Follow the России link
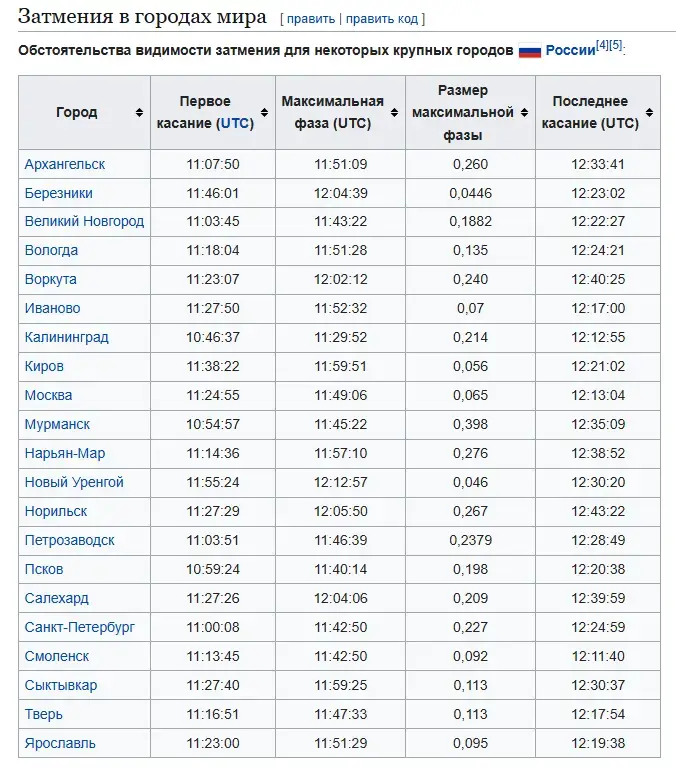 pos(570,50)
